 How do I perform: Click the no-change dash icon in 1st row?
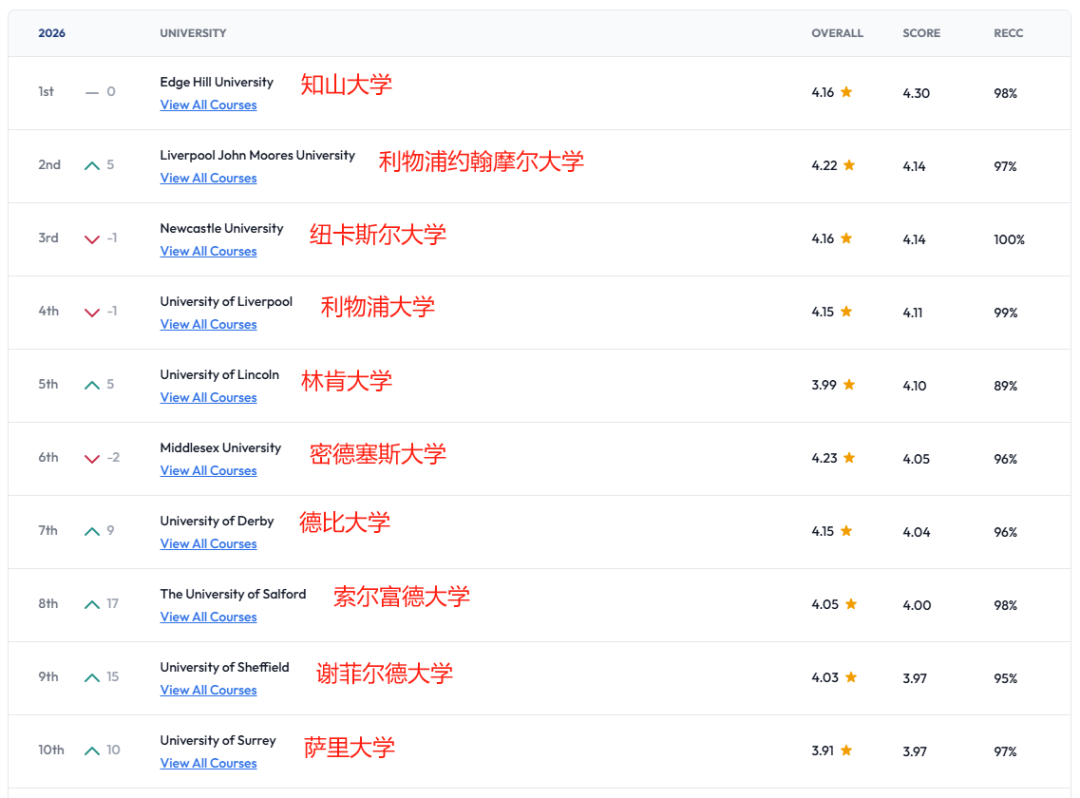(92, 92)
